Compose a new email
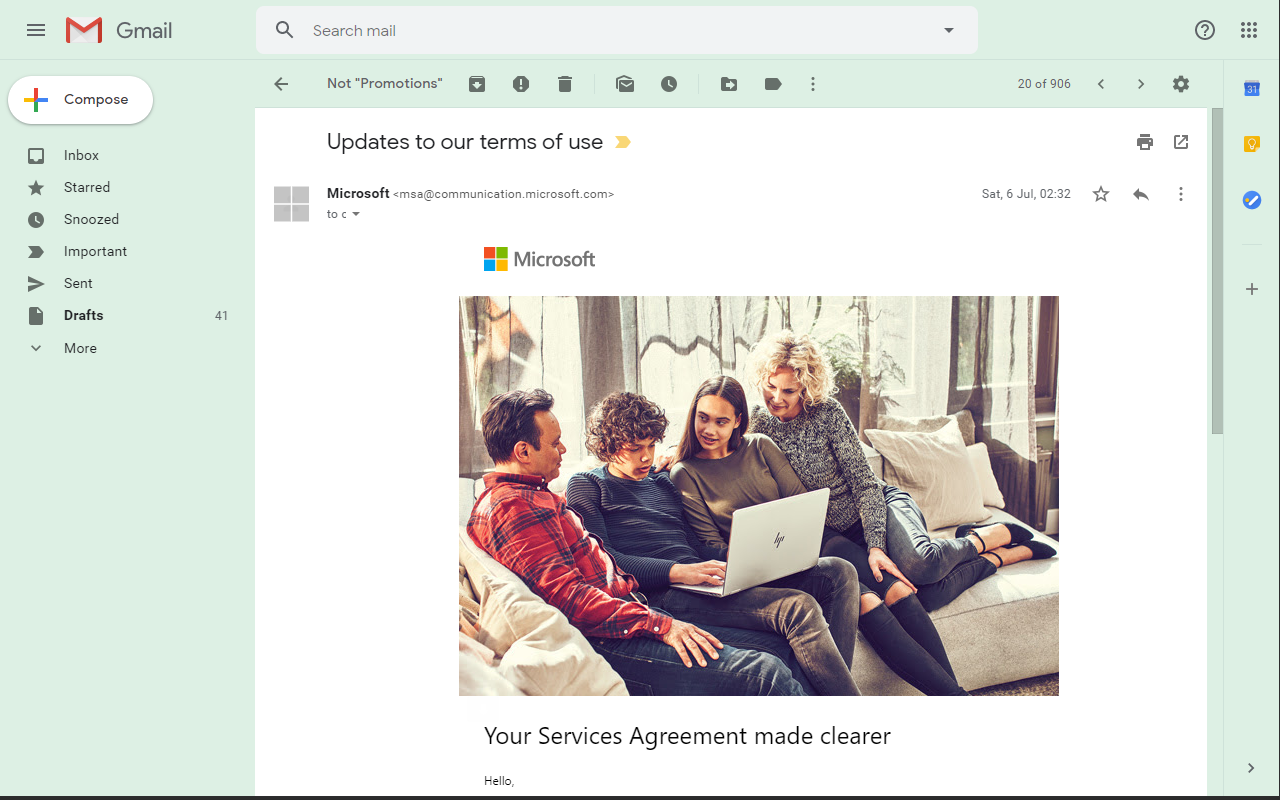 tap(80, 100)
